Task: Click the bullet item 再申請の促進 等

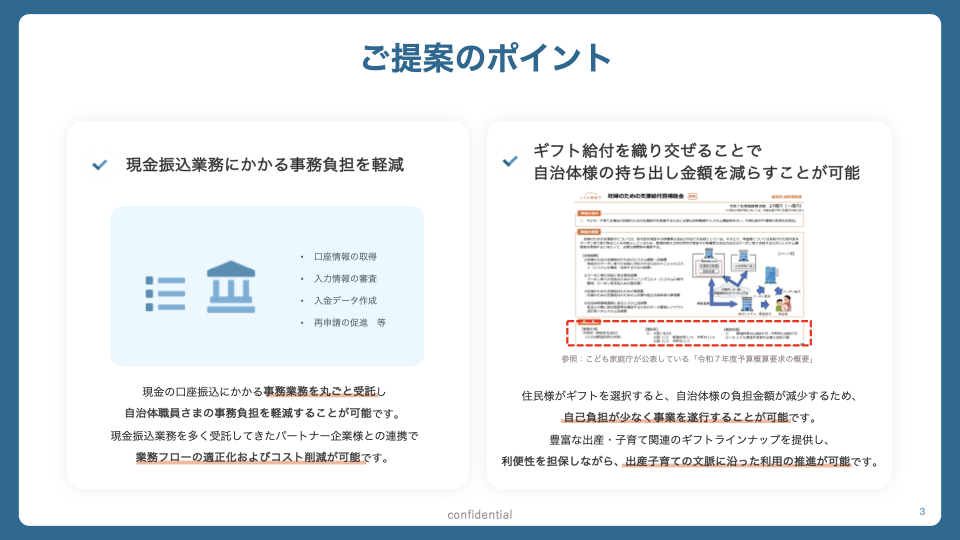Action: coord(349,323)
